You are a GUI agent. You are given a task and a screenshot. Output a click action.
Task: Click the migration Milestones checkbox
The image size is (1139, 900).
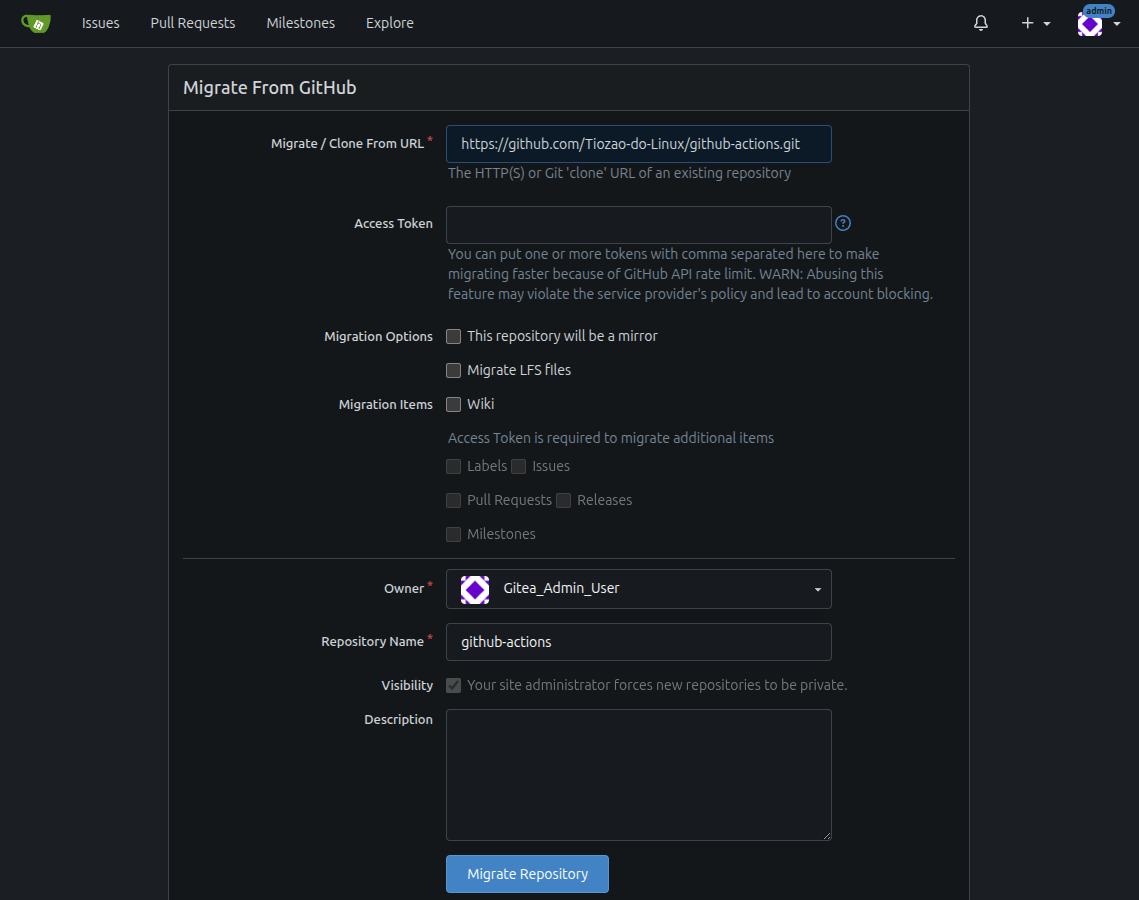coord(453,535)
